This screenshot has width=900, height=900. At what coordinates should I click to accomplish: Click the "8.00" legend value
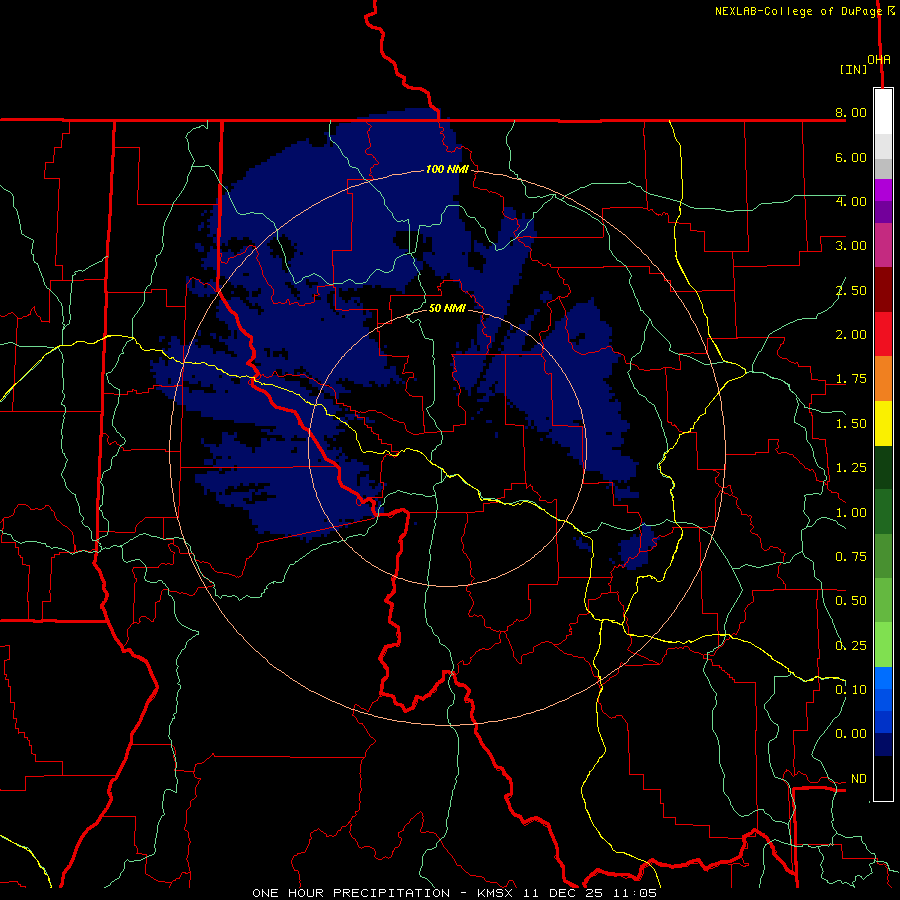pos(851,112)
